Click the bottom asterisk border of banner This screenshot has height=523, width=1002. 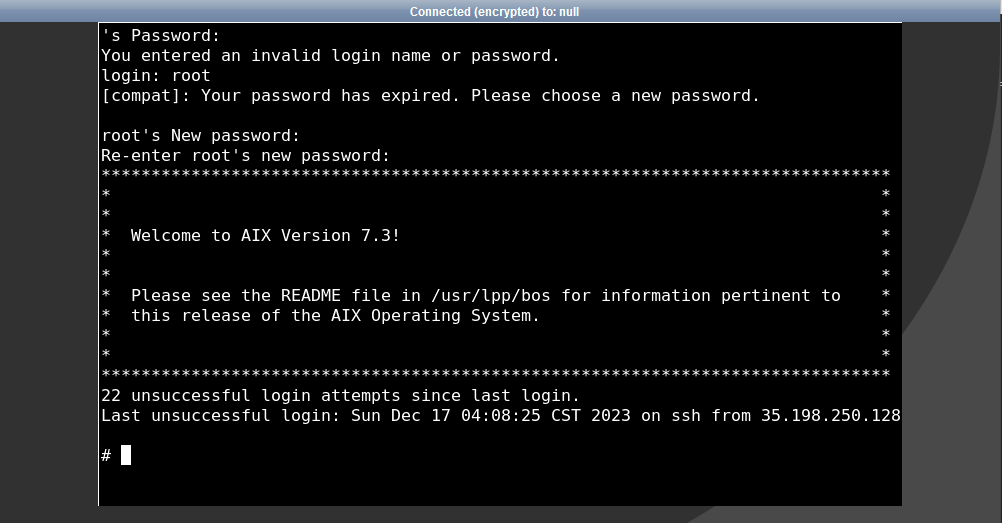(x=496, y=373)
